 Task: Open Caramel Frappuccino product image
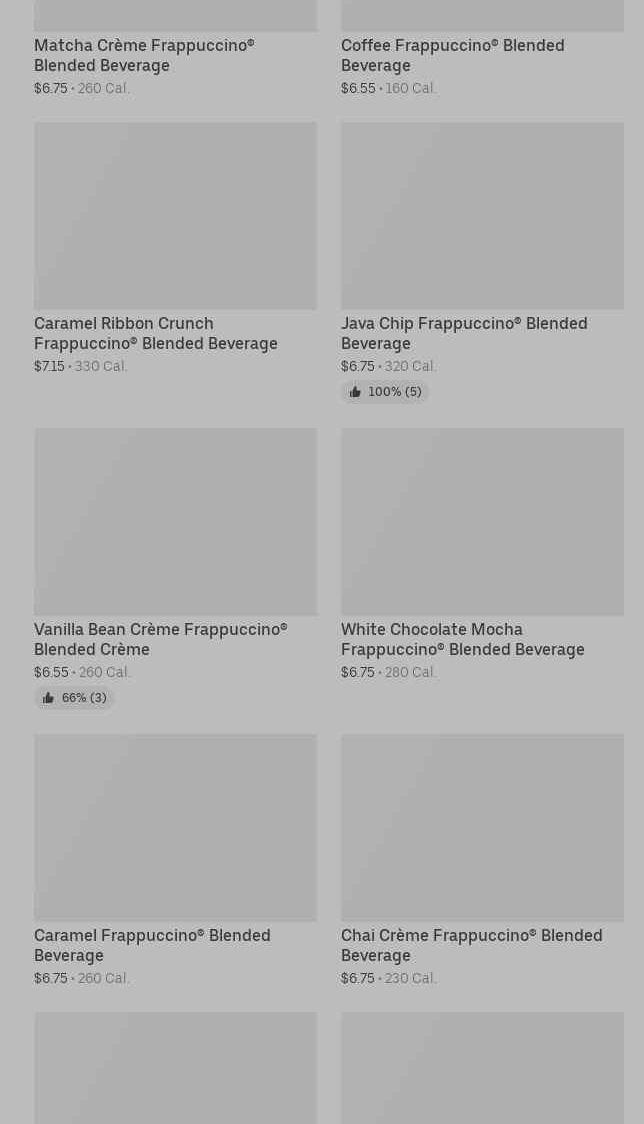[x=176, y=828]
